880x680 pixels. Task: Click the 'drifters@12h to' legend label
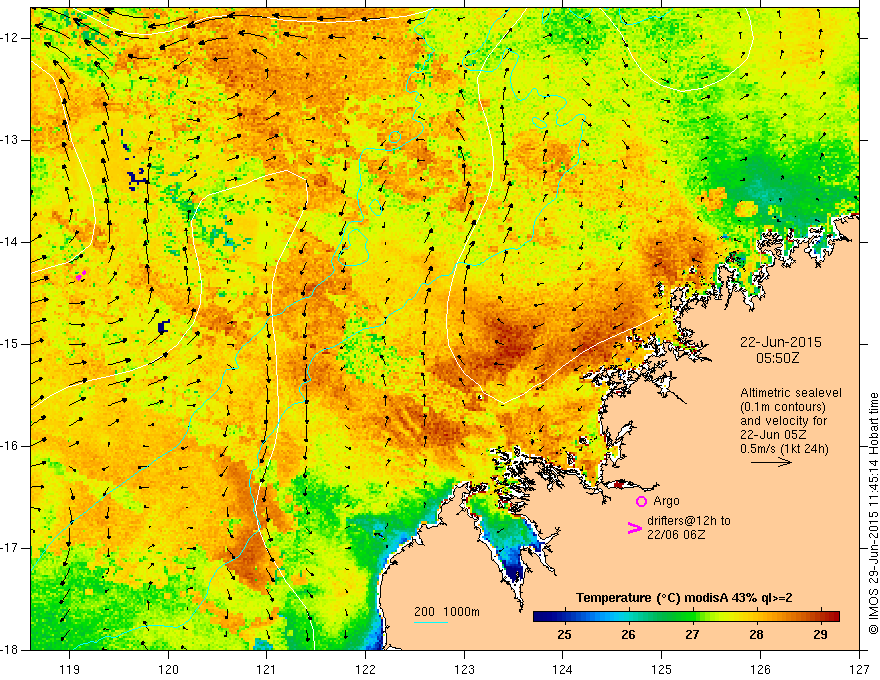689,521
